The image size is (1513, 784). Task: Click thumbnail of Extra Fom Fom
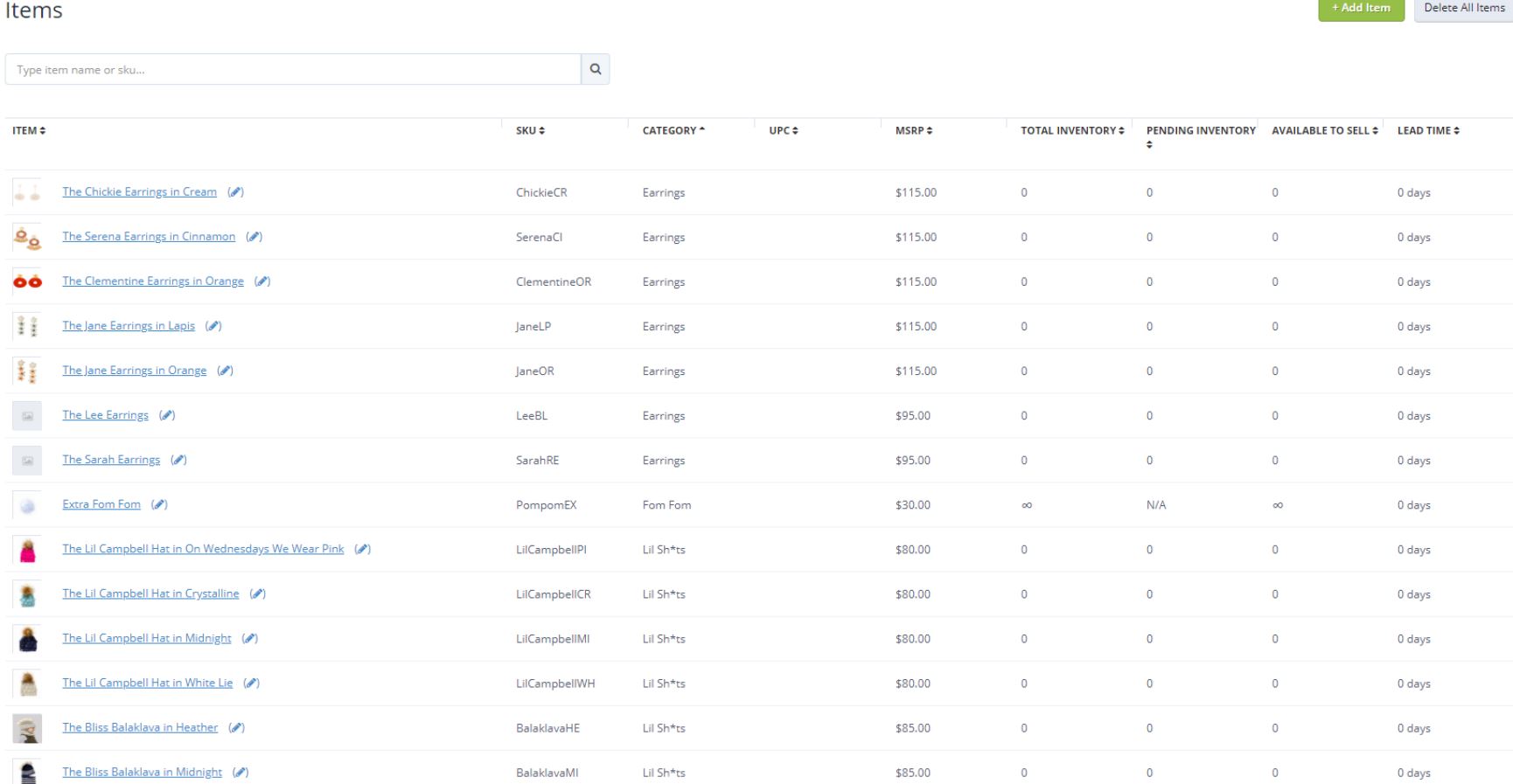click(x=27, y=504)
